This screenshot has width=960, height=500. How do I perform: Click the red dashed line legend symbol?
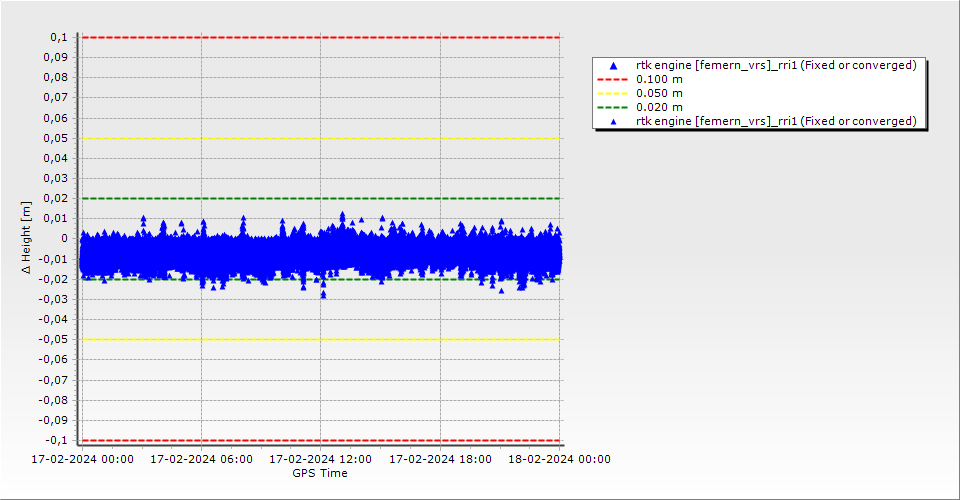pos(614,79)
